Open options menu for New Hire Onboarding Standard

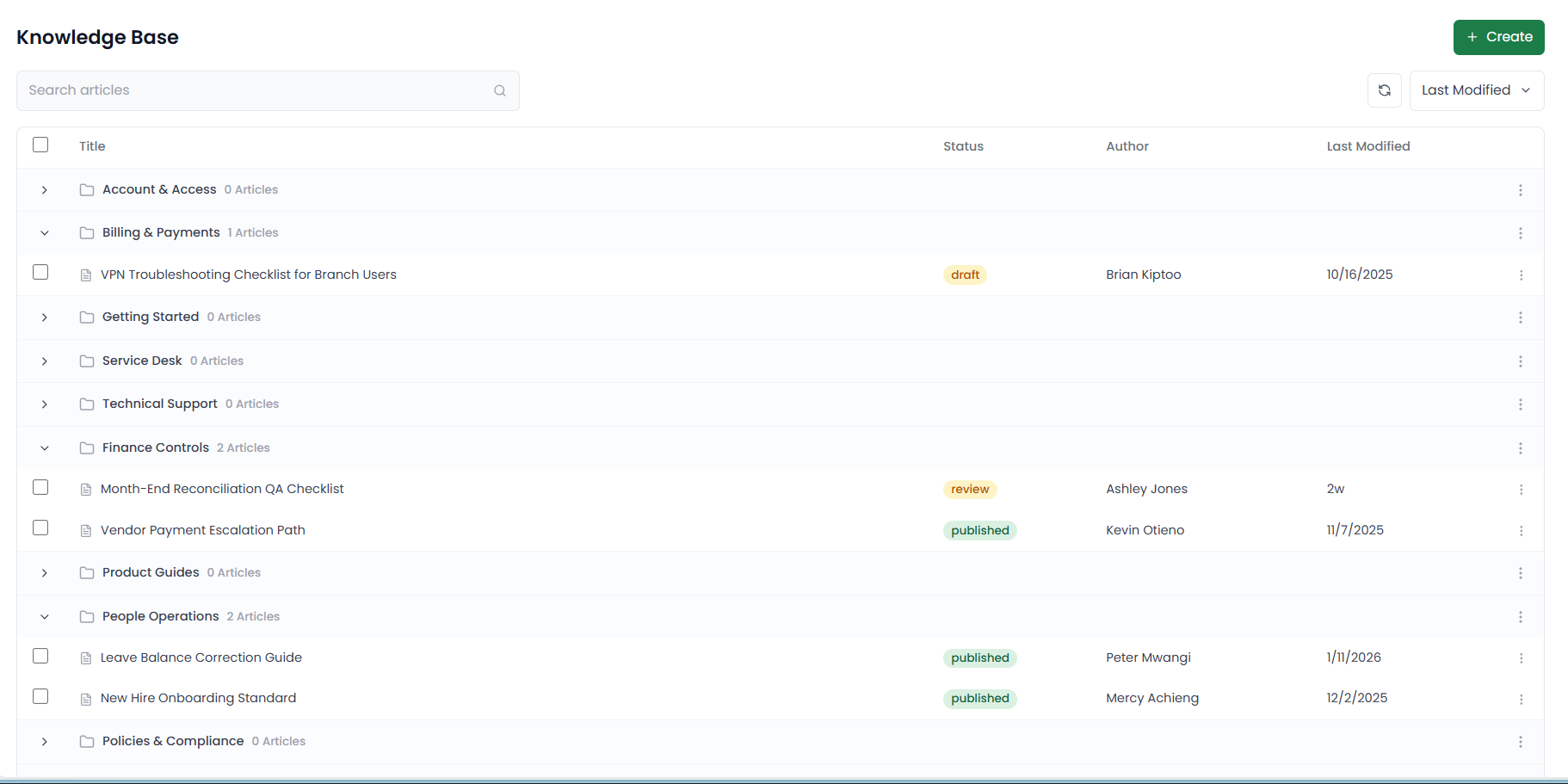pos(1520,699)
